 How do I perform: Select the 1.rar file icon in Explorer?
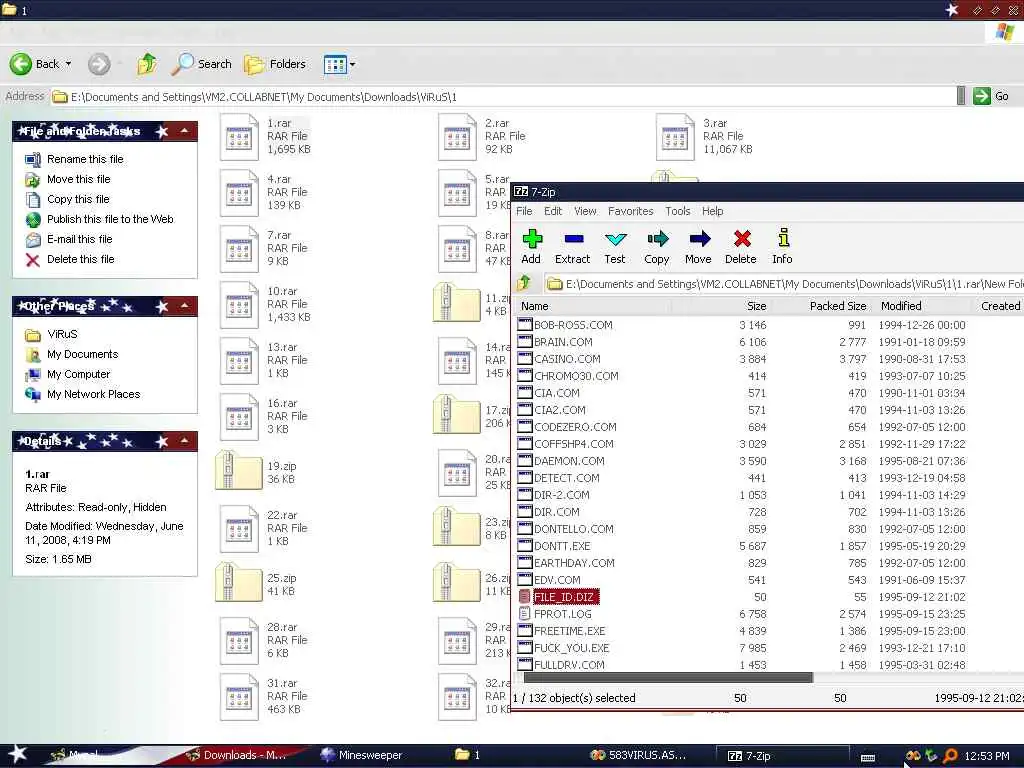coord(239,137)
